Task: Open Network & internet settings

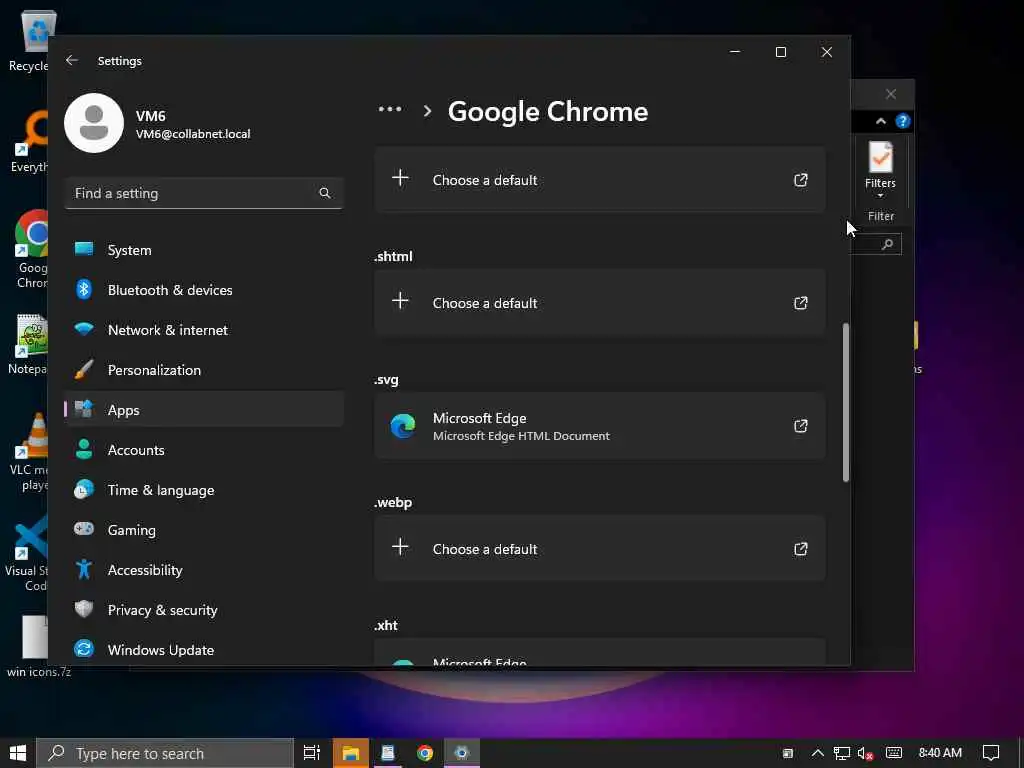Action: pos(204,330)
